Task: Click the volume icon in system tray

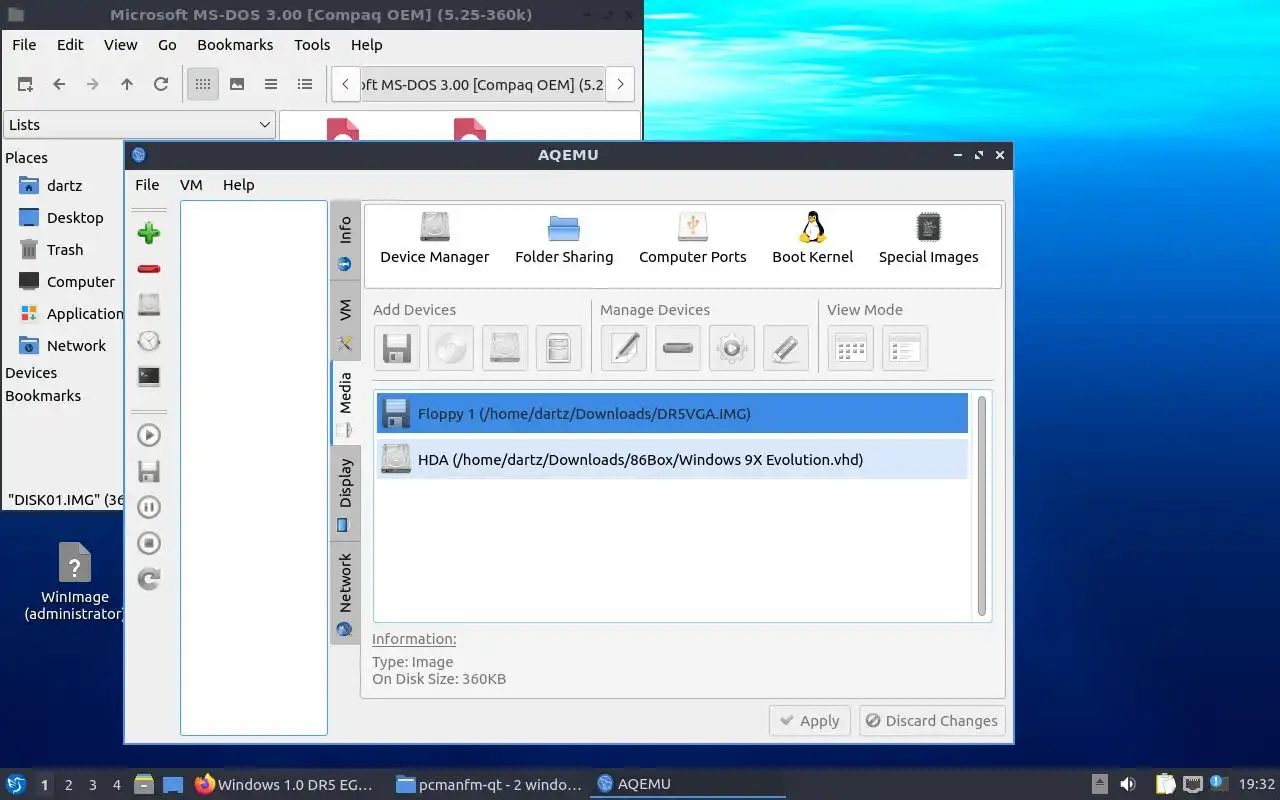Action: pos(1128,785)
